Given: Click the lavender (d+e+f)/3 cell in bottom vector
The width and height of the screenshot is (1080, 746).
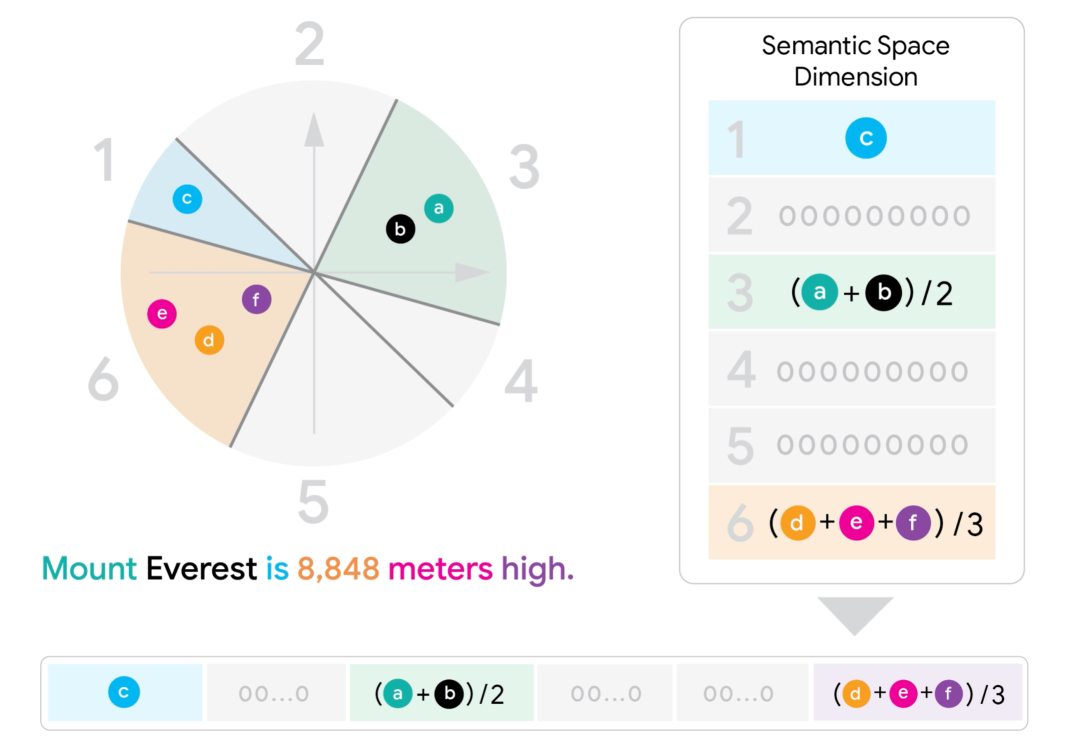Looking at the screenshot, I should pos(917,693).
